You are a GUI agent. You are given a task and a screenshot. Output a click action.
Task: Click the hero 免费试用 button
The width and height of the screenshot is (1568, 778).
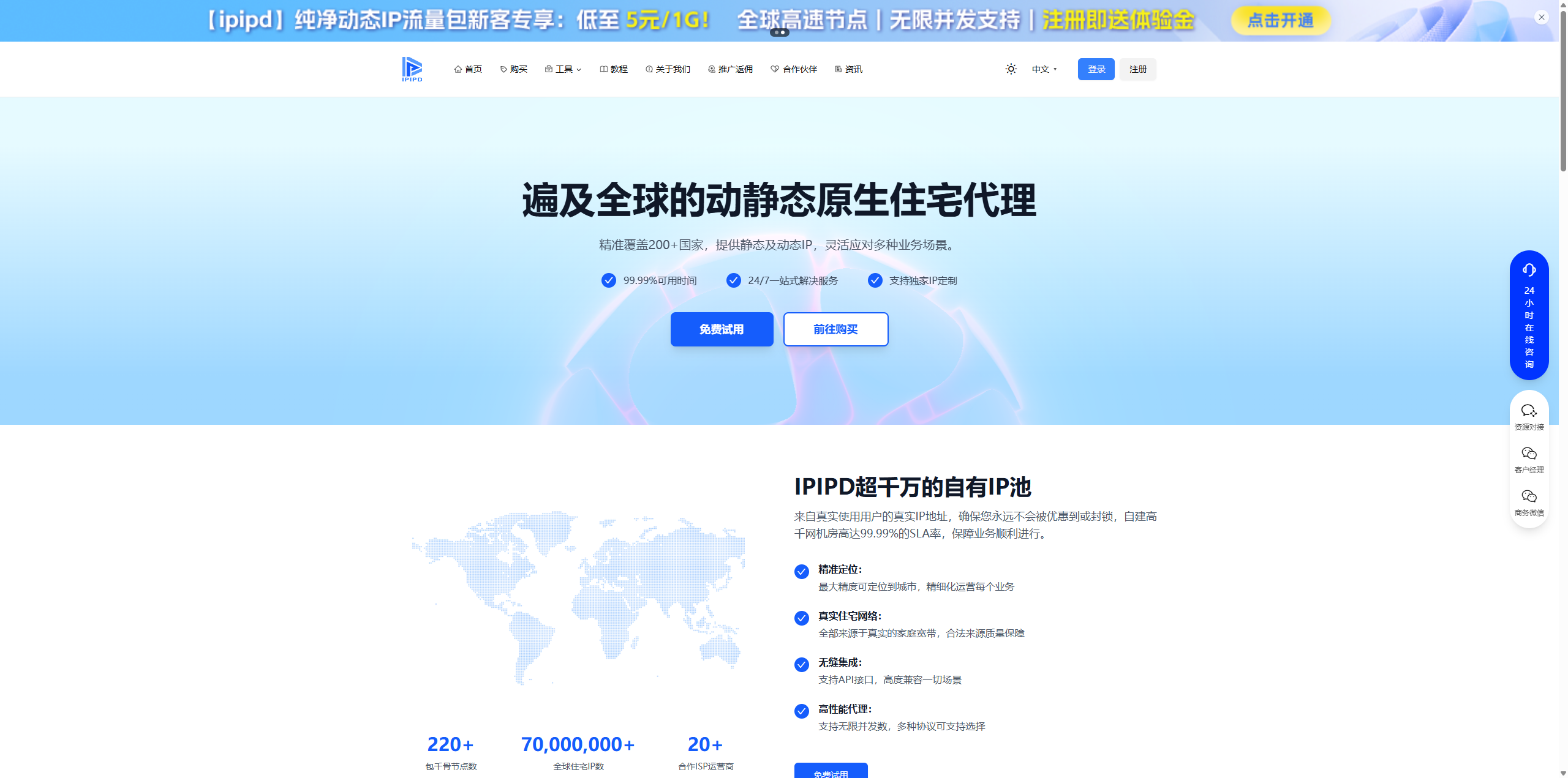coord(722,329)
